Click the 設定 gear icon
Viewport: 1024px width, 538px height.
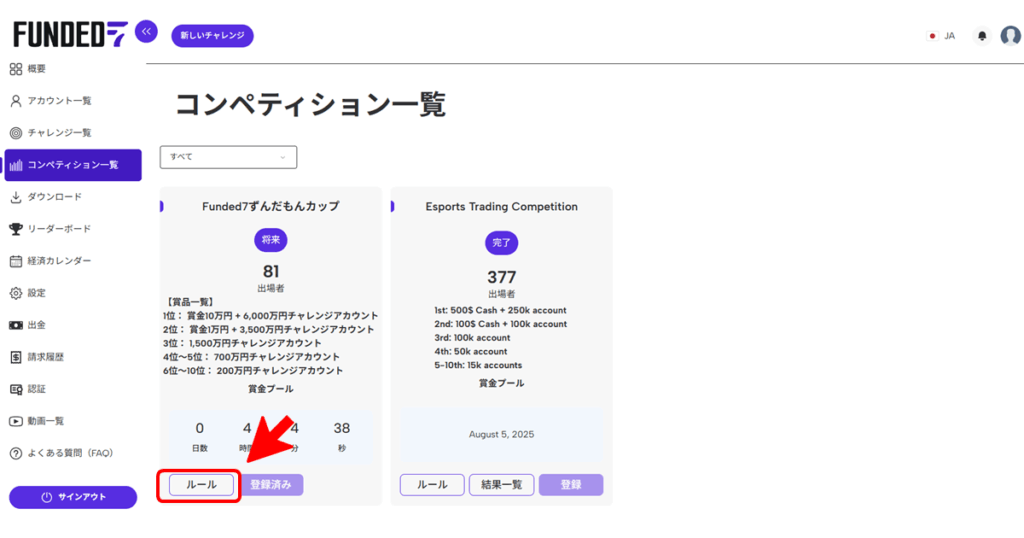coord(16,293)
